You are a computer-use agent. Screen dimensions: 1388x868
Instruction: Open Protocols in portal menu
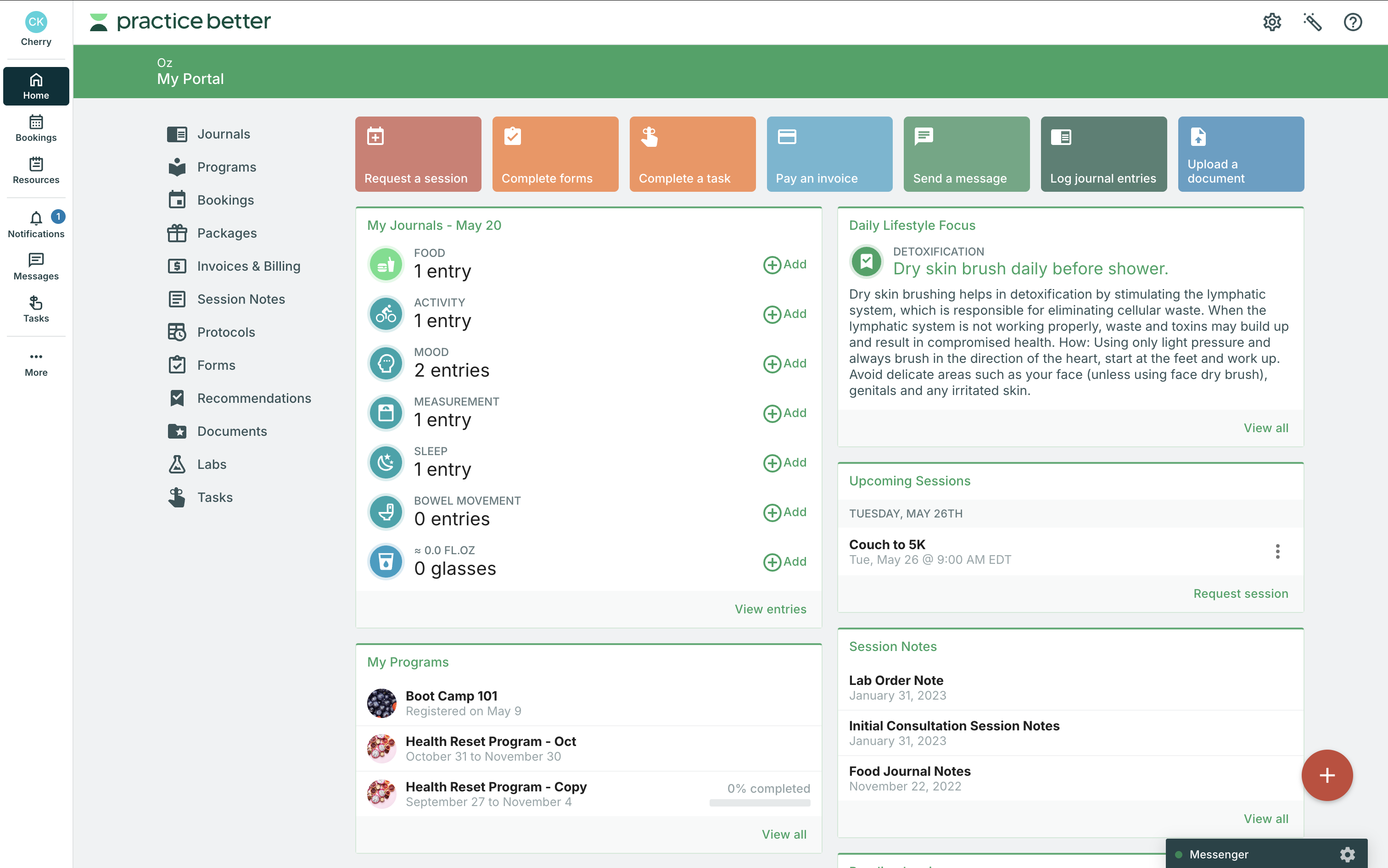pyautogui.click(x=211, y=333)
